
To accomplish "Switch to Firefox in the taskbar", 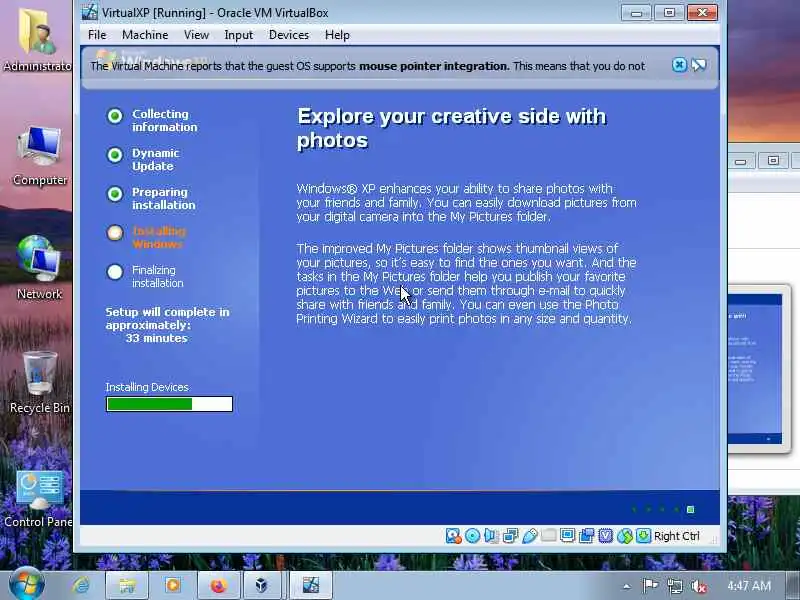I will coord(218,585).
